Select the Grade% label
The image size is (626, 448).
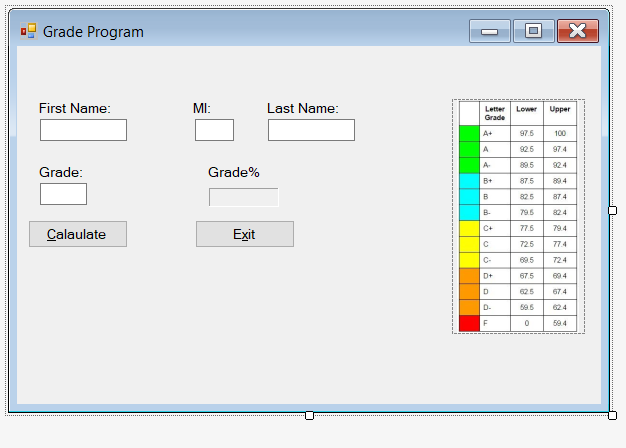(x=234, y=172)
